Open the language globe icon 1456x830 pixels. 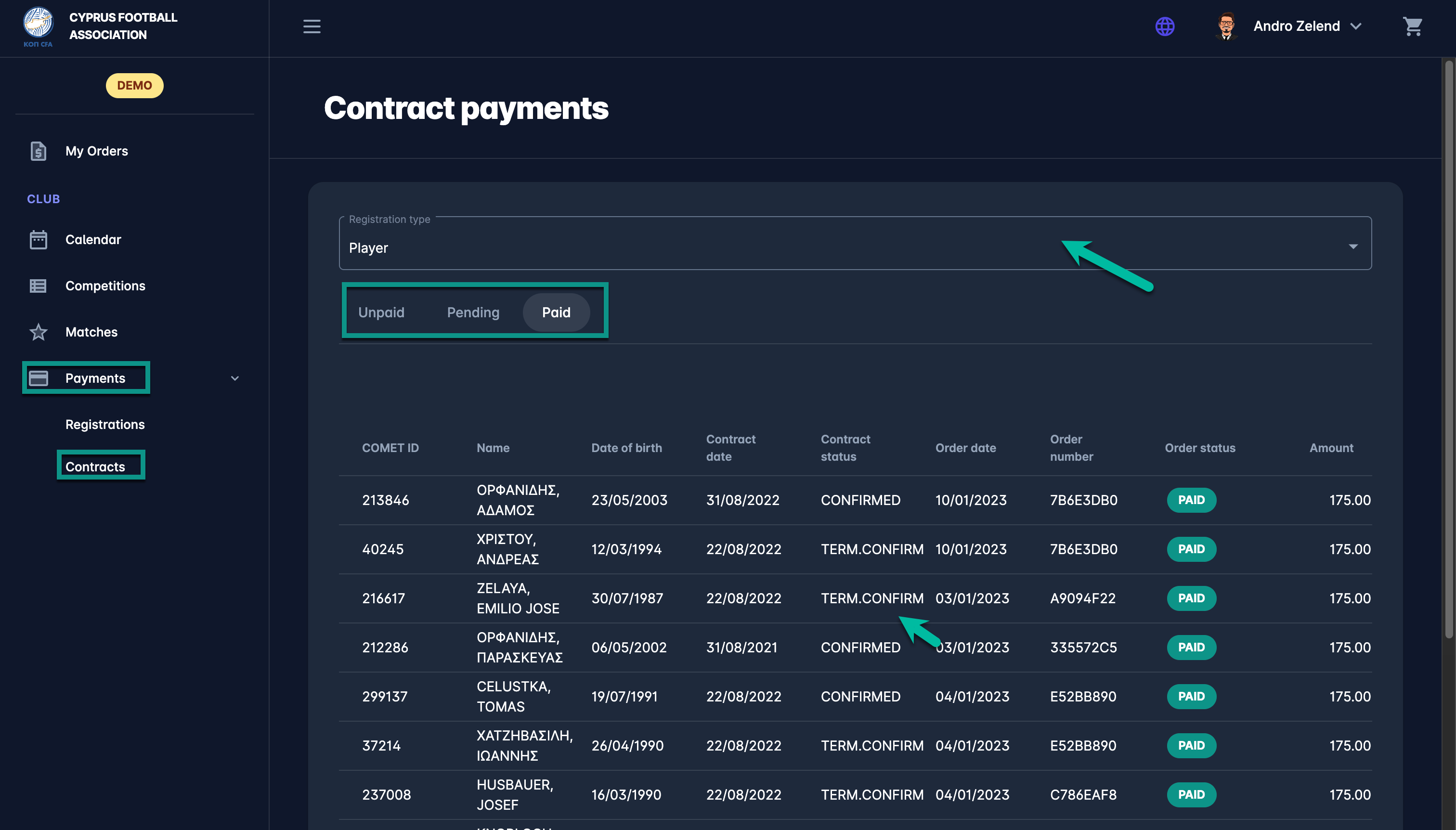[1164, 26]
